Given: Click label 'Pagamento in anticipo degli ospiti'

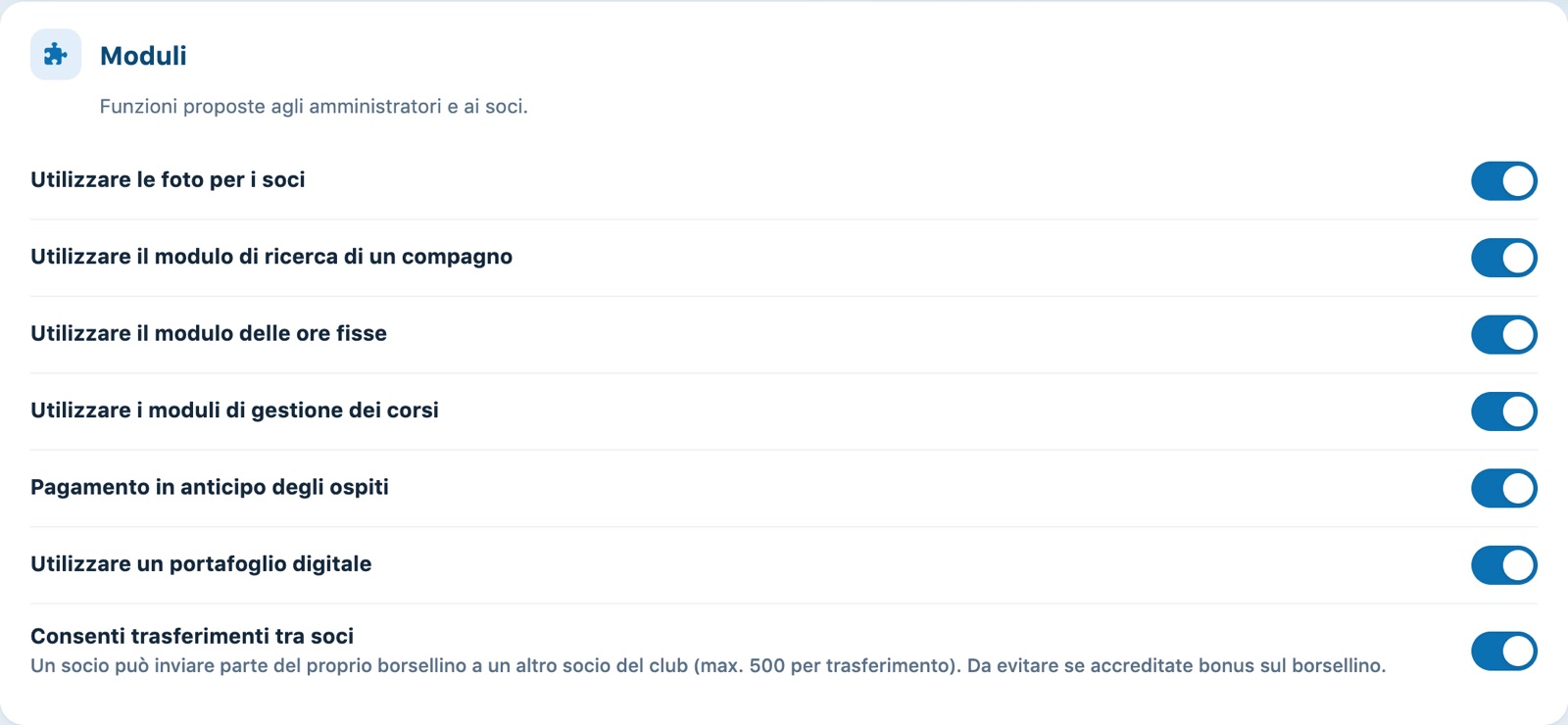Looking at the screenshot, I should 210,487.
